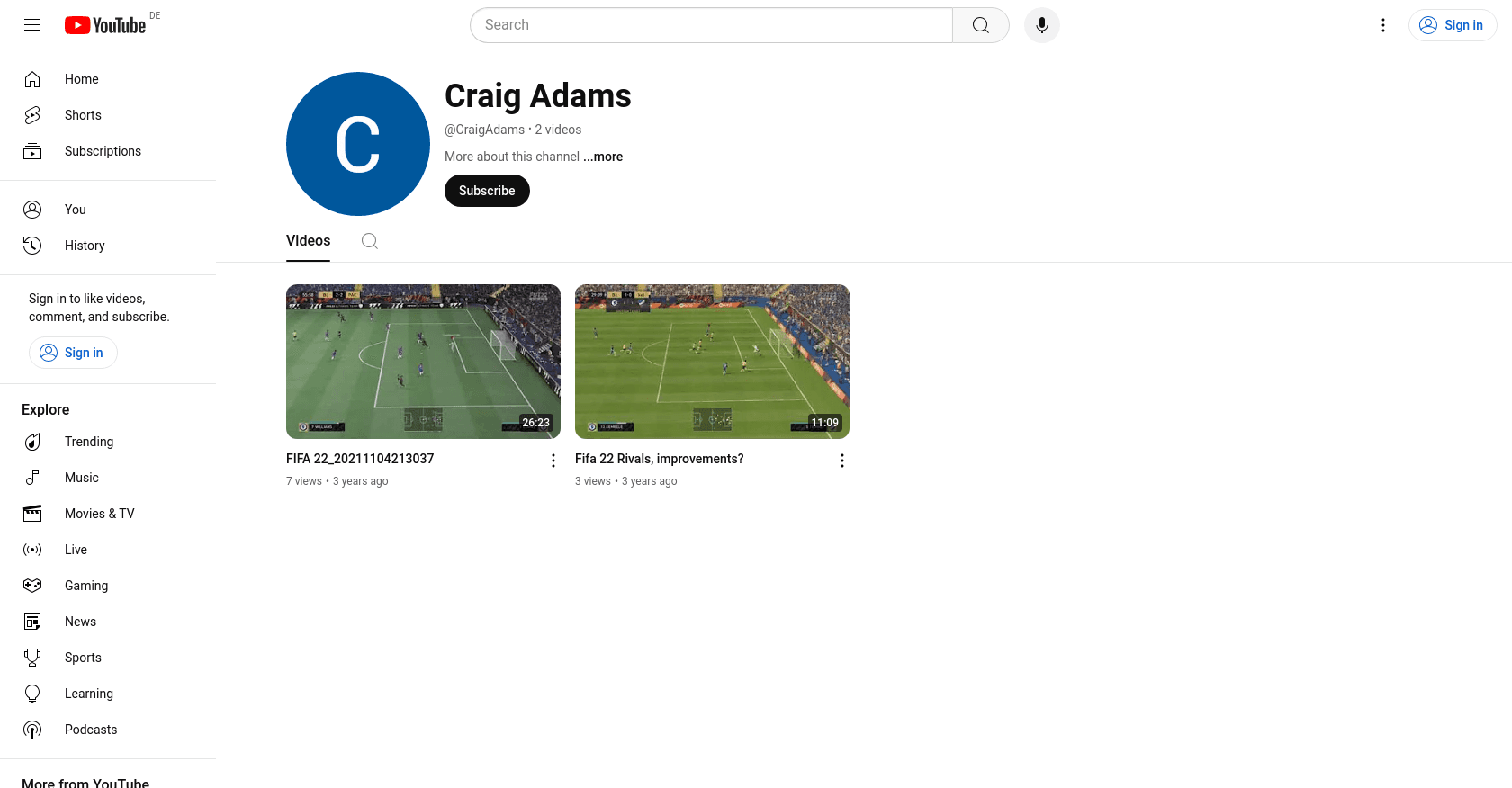The image size is (1512, 788).
Task: Start voice search with microphone icon
Action: (x=1042, y=25)
